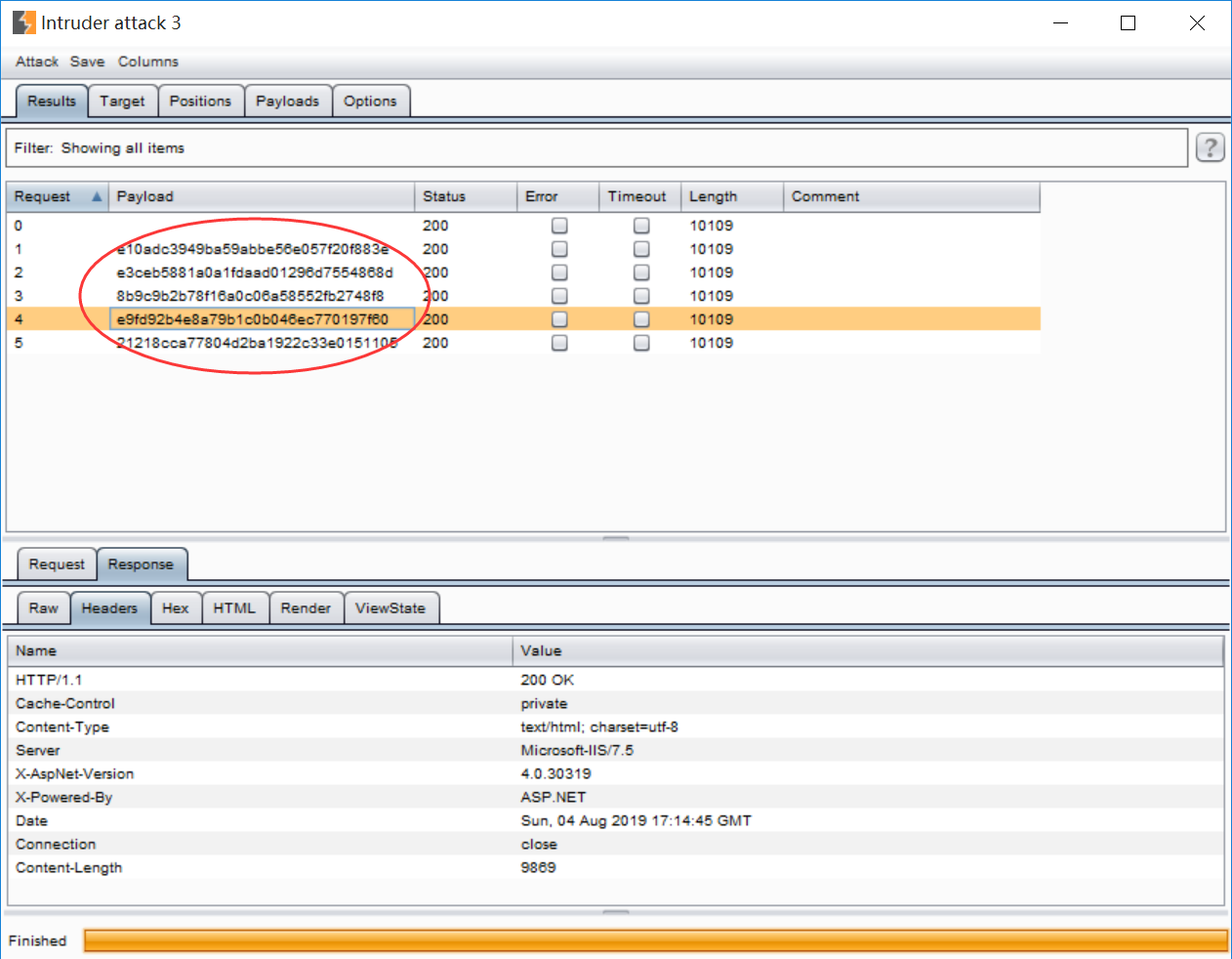Screen dimensions: 1232x959
Task: Click the Server header name
Action: tap(38, 750)
